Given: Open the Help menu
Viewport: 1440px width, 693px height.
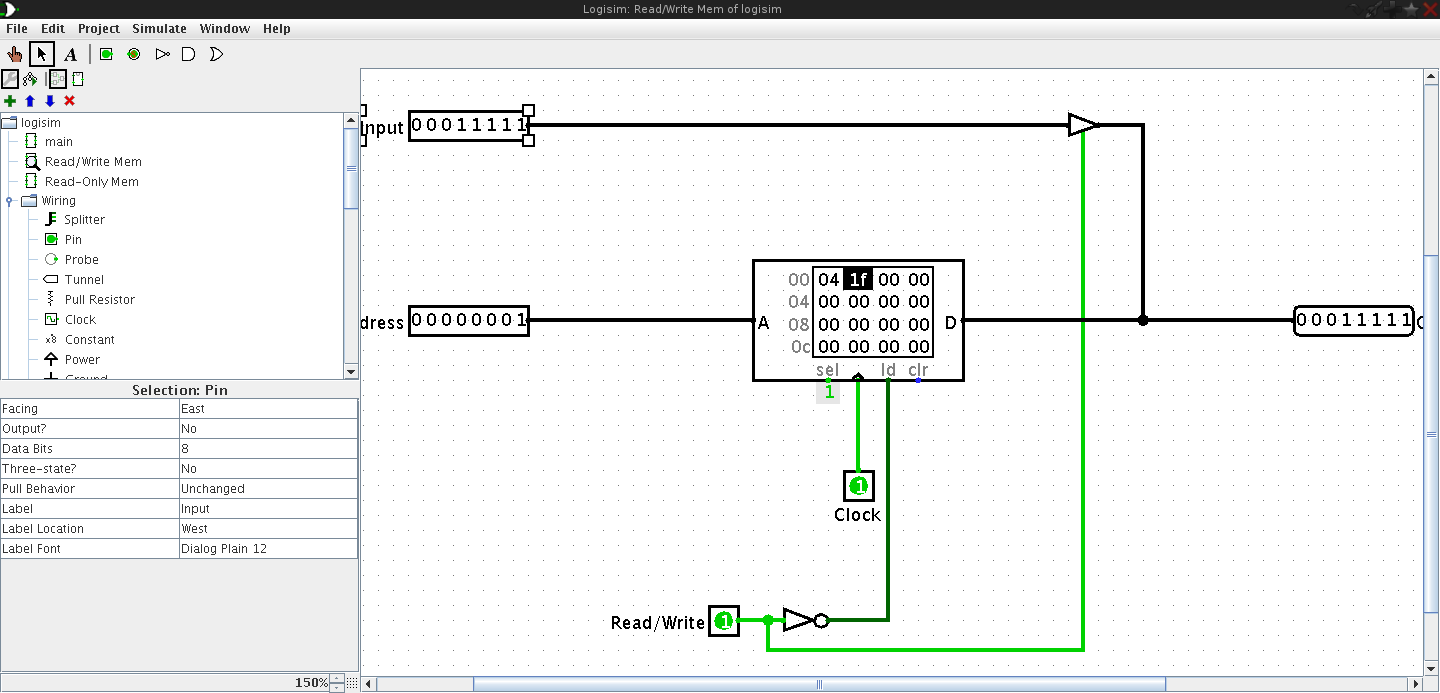Looking at the screenshot, I should point(277,29).
